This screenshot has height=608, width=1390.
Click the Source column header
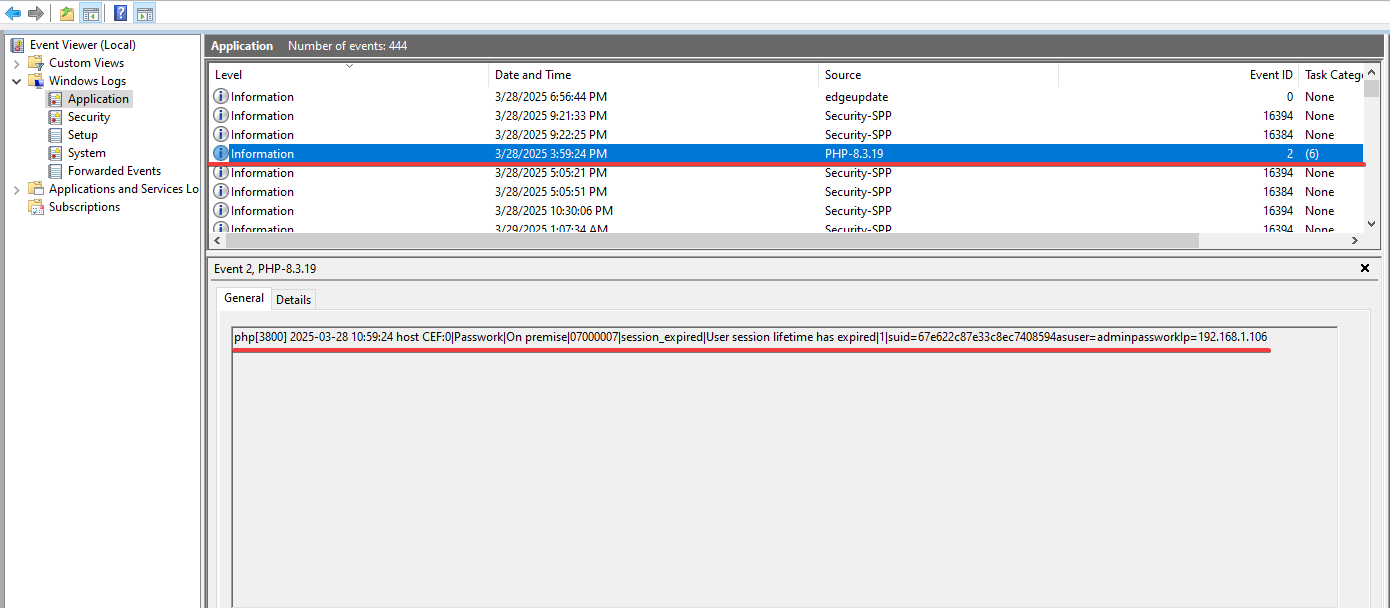point(842,74)
